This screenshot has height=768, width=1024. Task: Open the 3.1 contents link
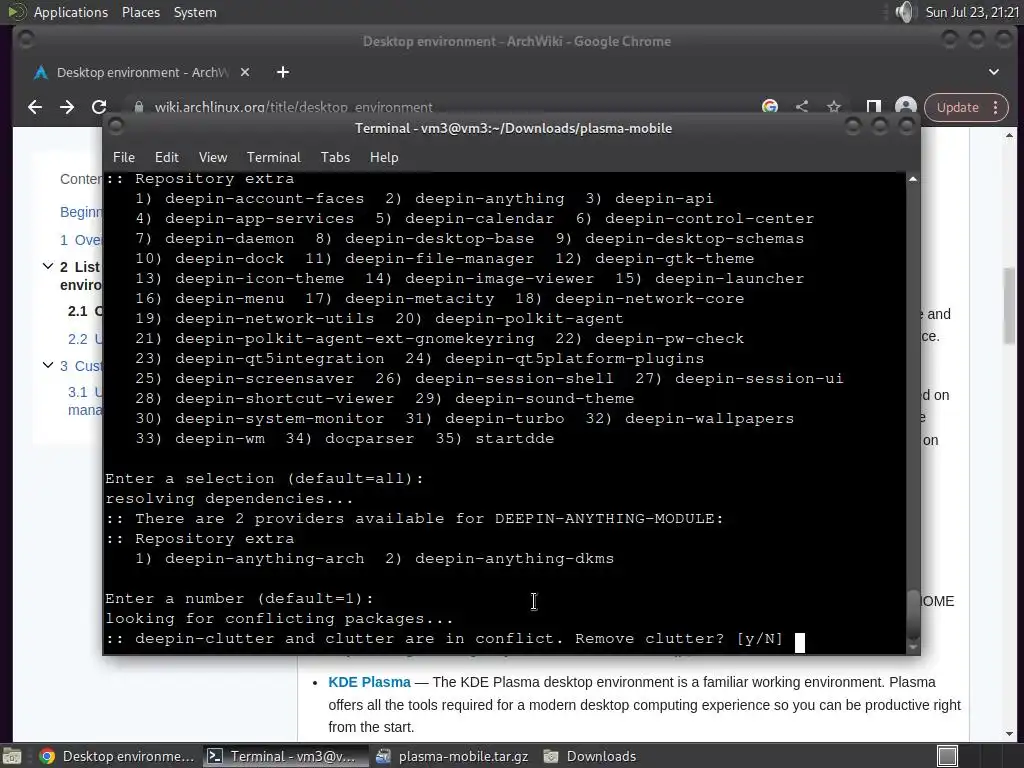pos(85,400)
